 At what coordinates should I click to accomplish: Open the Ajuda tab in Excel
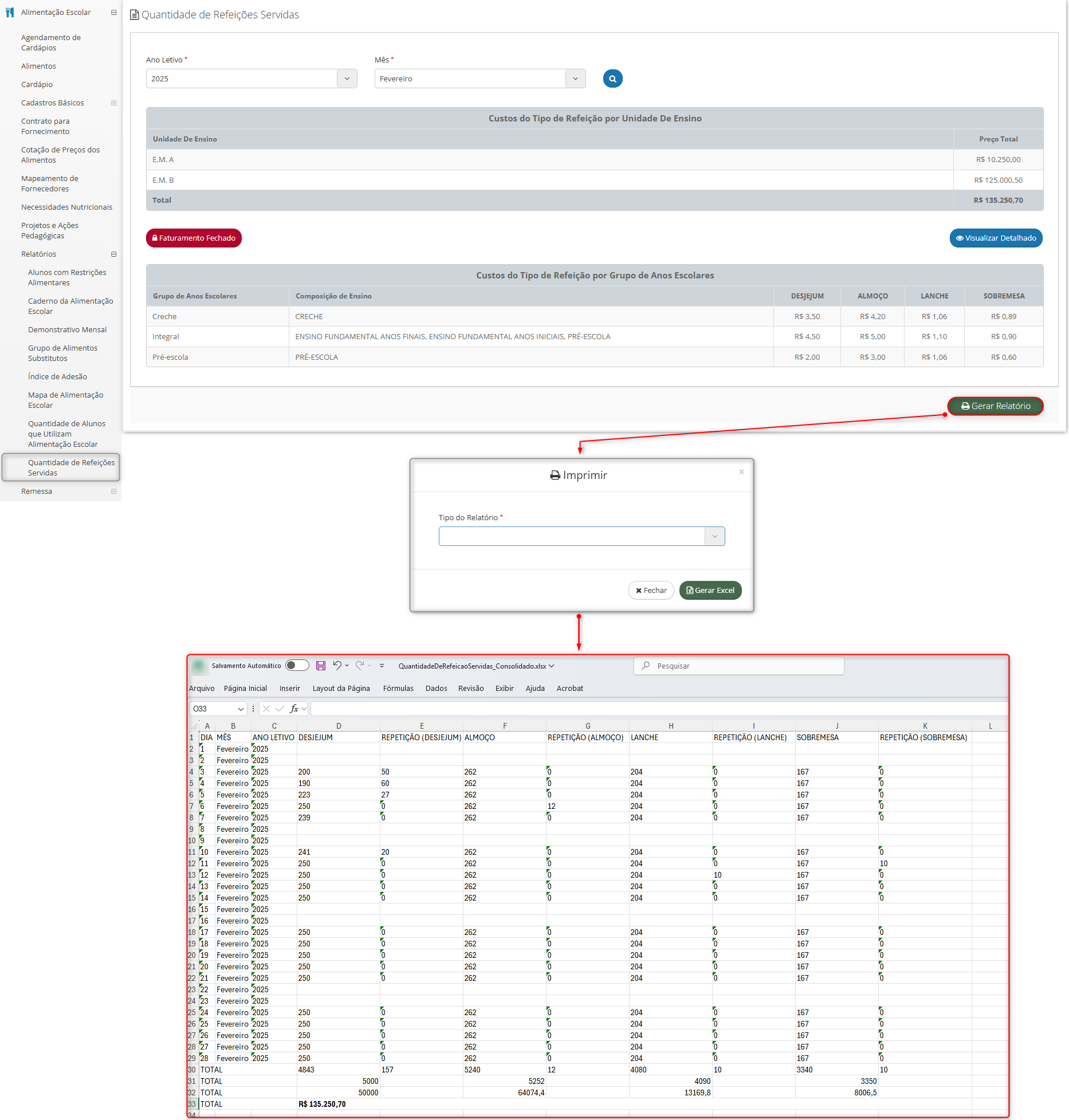coord(535,688)
